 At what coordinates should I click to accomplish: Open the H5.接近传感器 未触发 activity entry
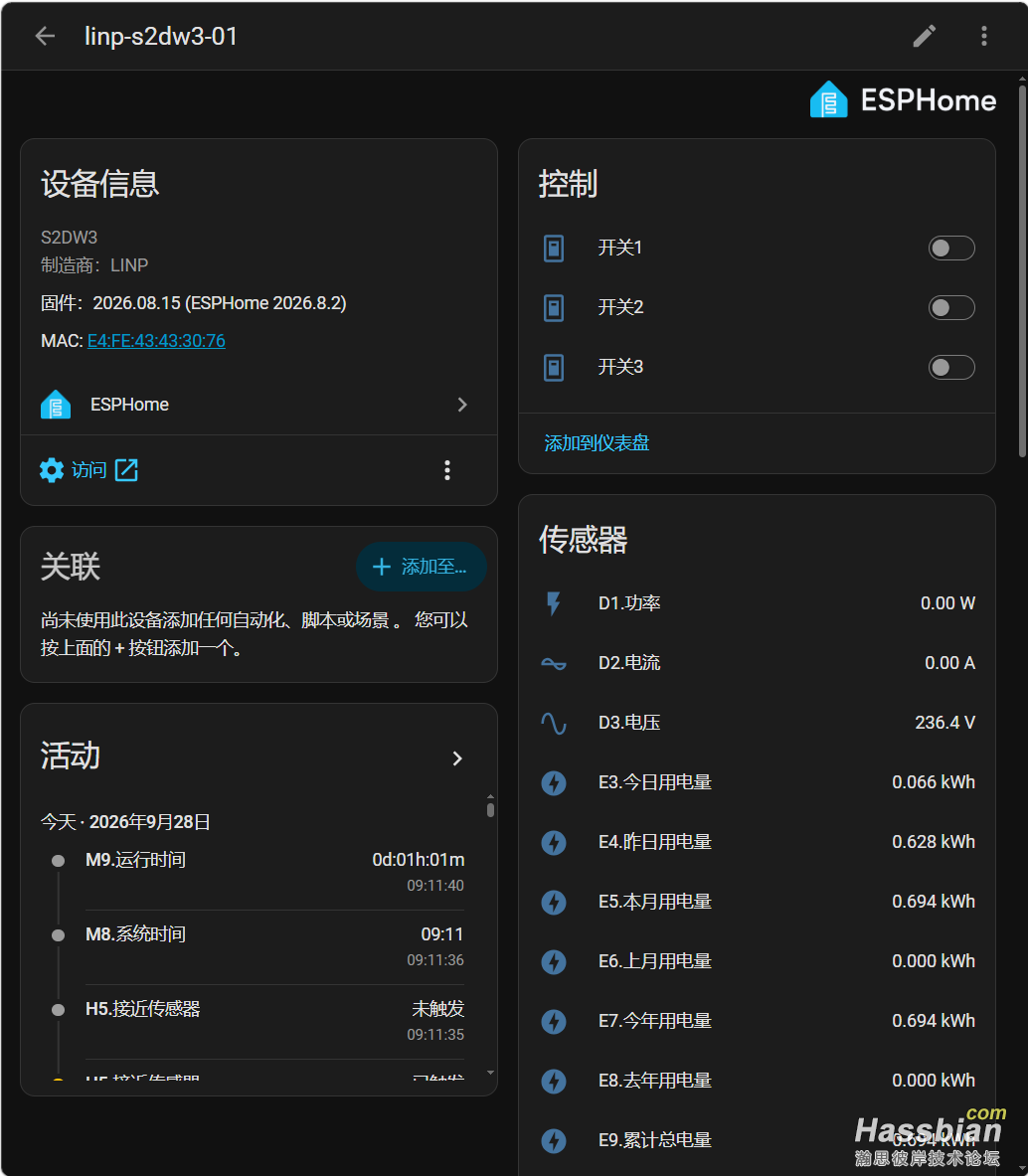pos(274,1021)
